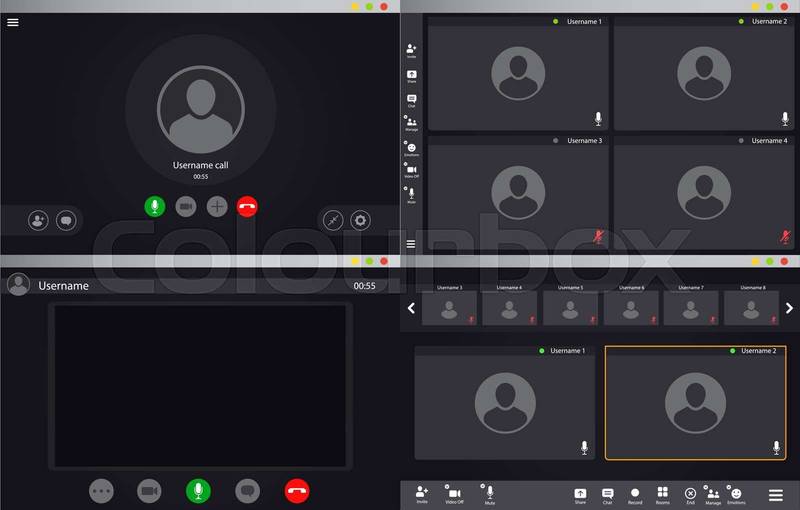Select the Username 5 thumbnail in the strip
The height and width of the screenshot is (510, 800).
(570, 308)
